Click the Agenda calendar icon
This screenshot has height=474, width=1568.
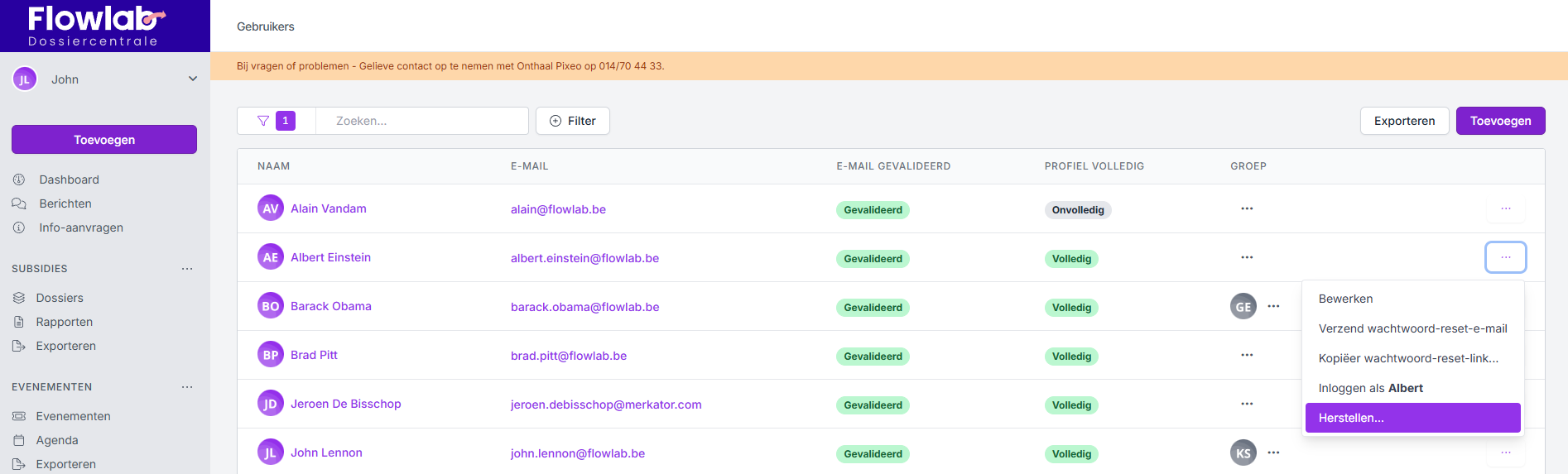19,440
